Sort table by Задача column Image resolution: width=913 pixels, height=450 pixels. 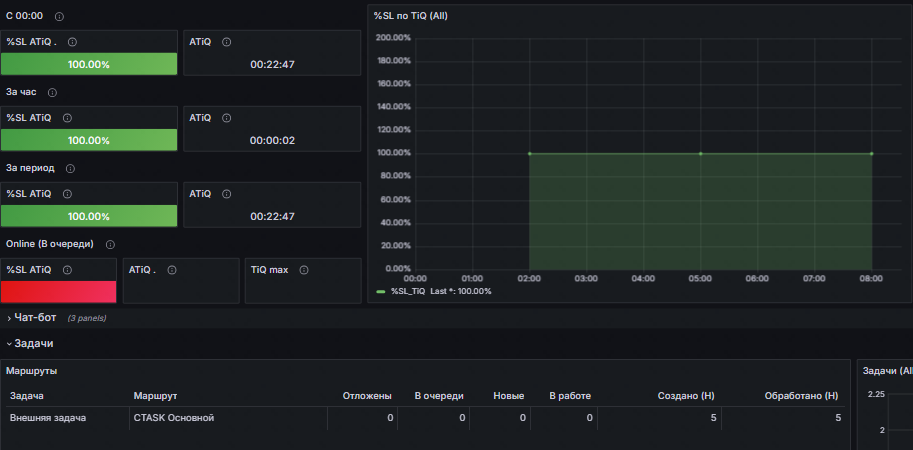coord(27,396)
